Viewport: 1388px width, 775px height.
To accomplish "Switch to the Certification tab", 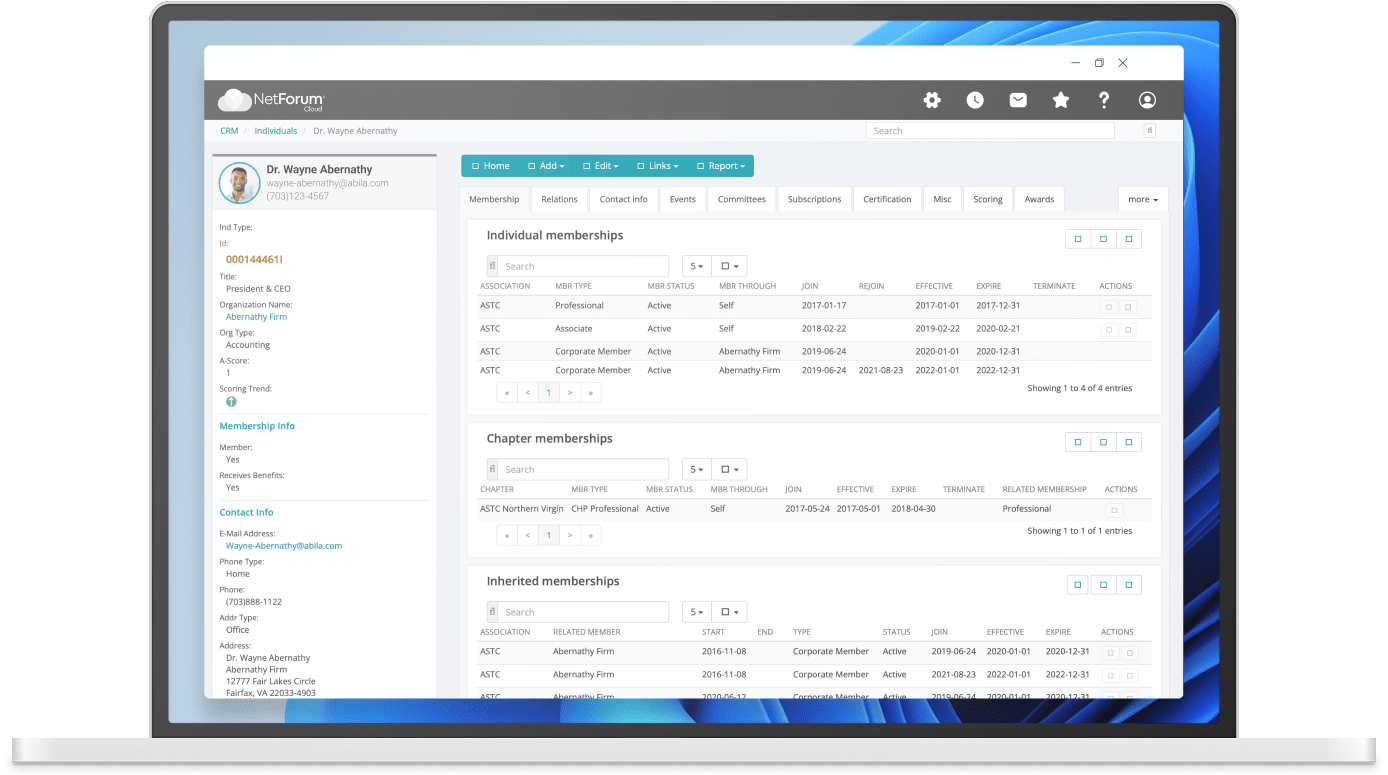I will point(887,199).
